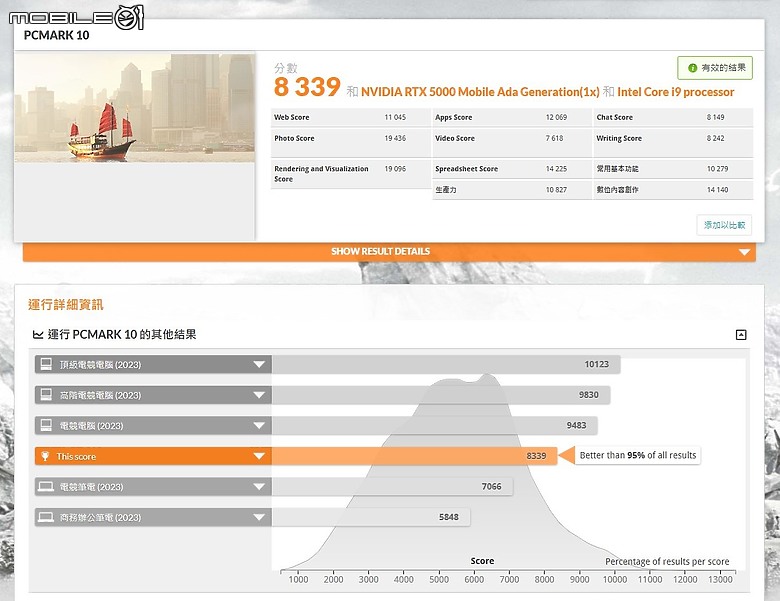Screen dimensions: 780x601
Task: Expand the 頂級電競電腦 (2023) dropdown
Action: point(259,365)
